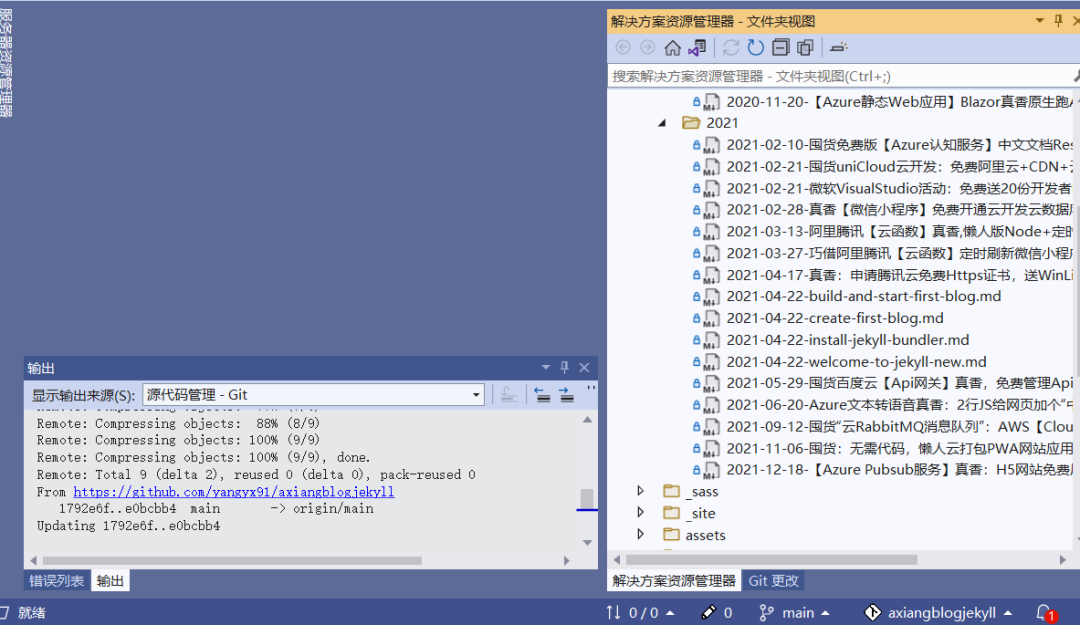Image resolution: width=1080 pixels, height=625 pixels.
Task: Open Output panel window options dropdown arrow
Action: click(546, 367)
